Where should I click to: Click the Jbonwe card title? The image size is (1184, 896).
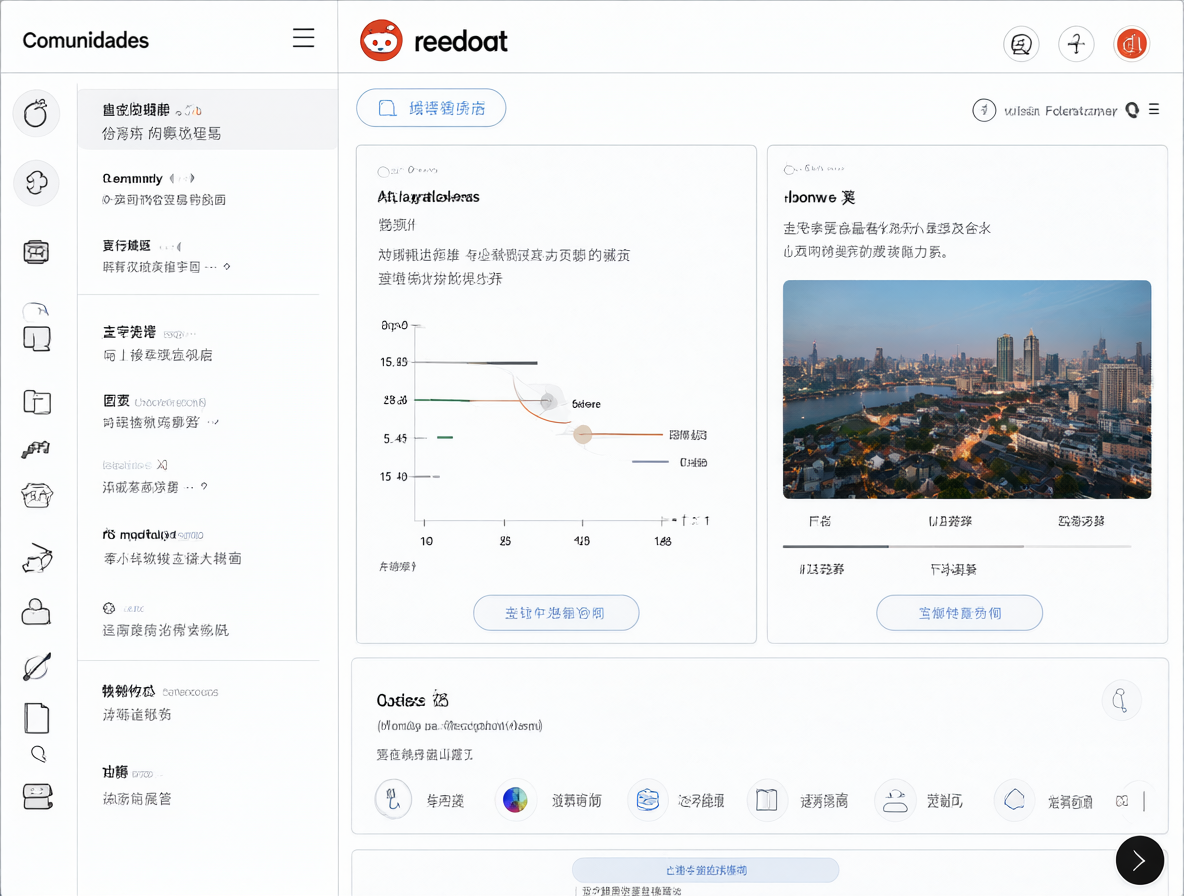[819, 198]
